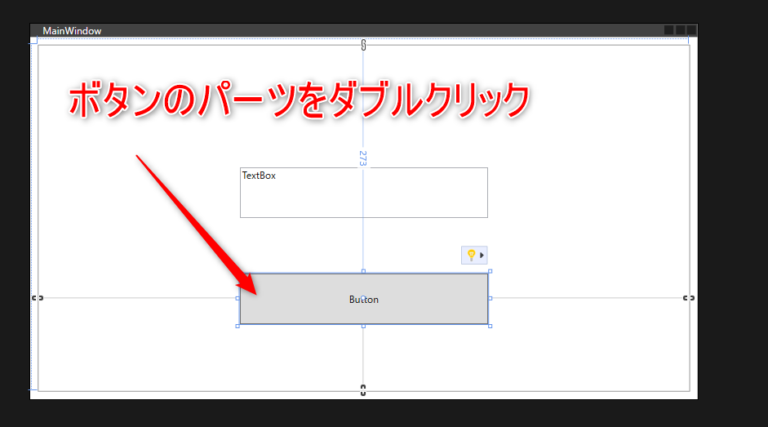768x427 pixels.
Task: Click the Button's top-left resize handle
Action: pyautogui.click(x=238, y=272)
